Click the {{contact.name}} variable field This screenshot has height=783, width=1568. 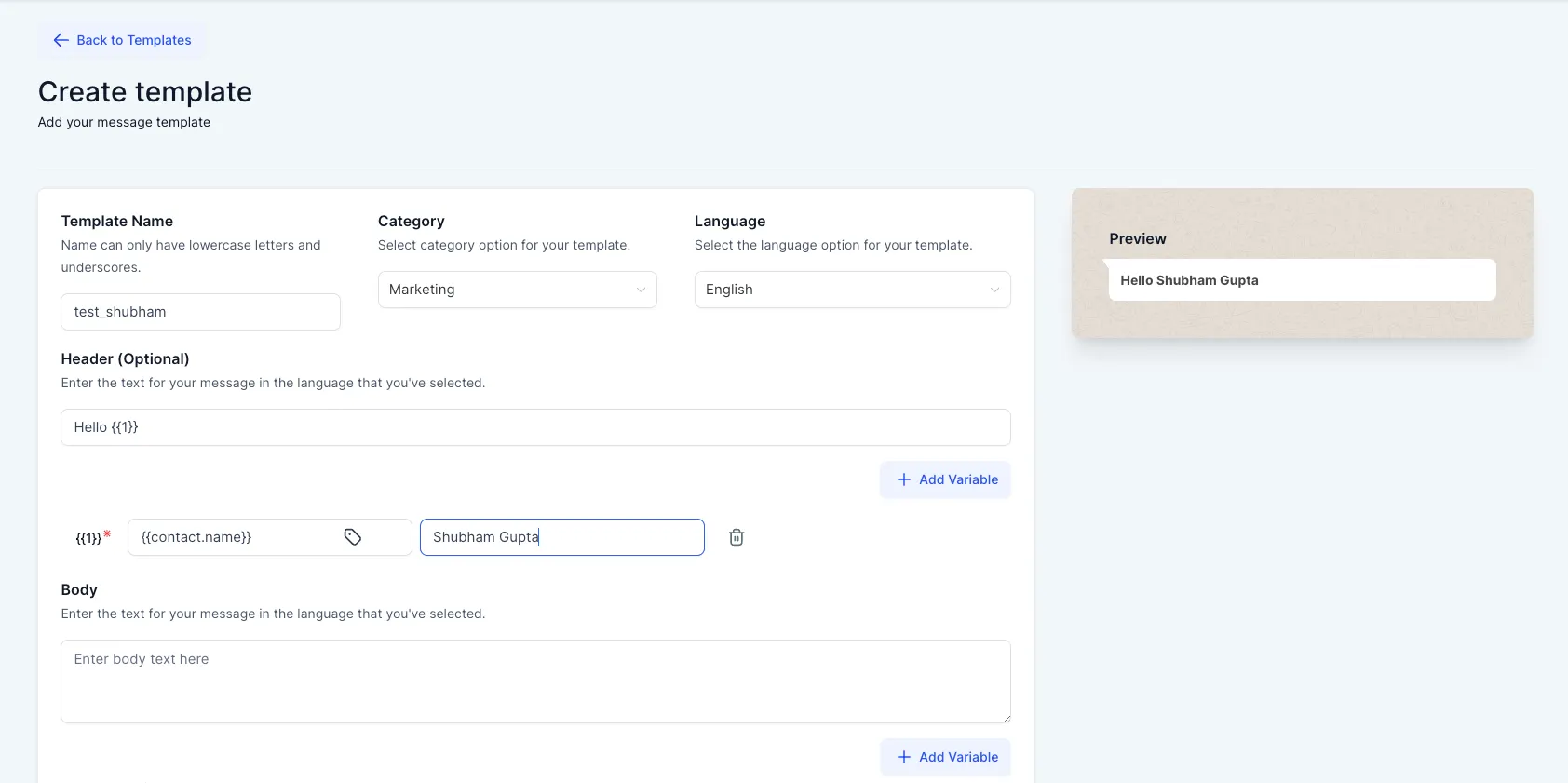[270, 537]
